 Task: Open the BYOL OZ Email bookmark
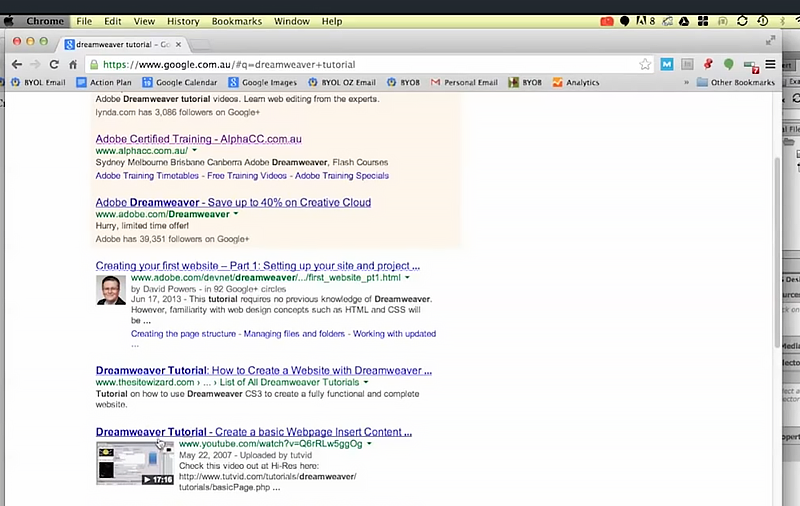pyautogui.click(x=342, y=82)
